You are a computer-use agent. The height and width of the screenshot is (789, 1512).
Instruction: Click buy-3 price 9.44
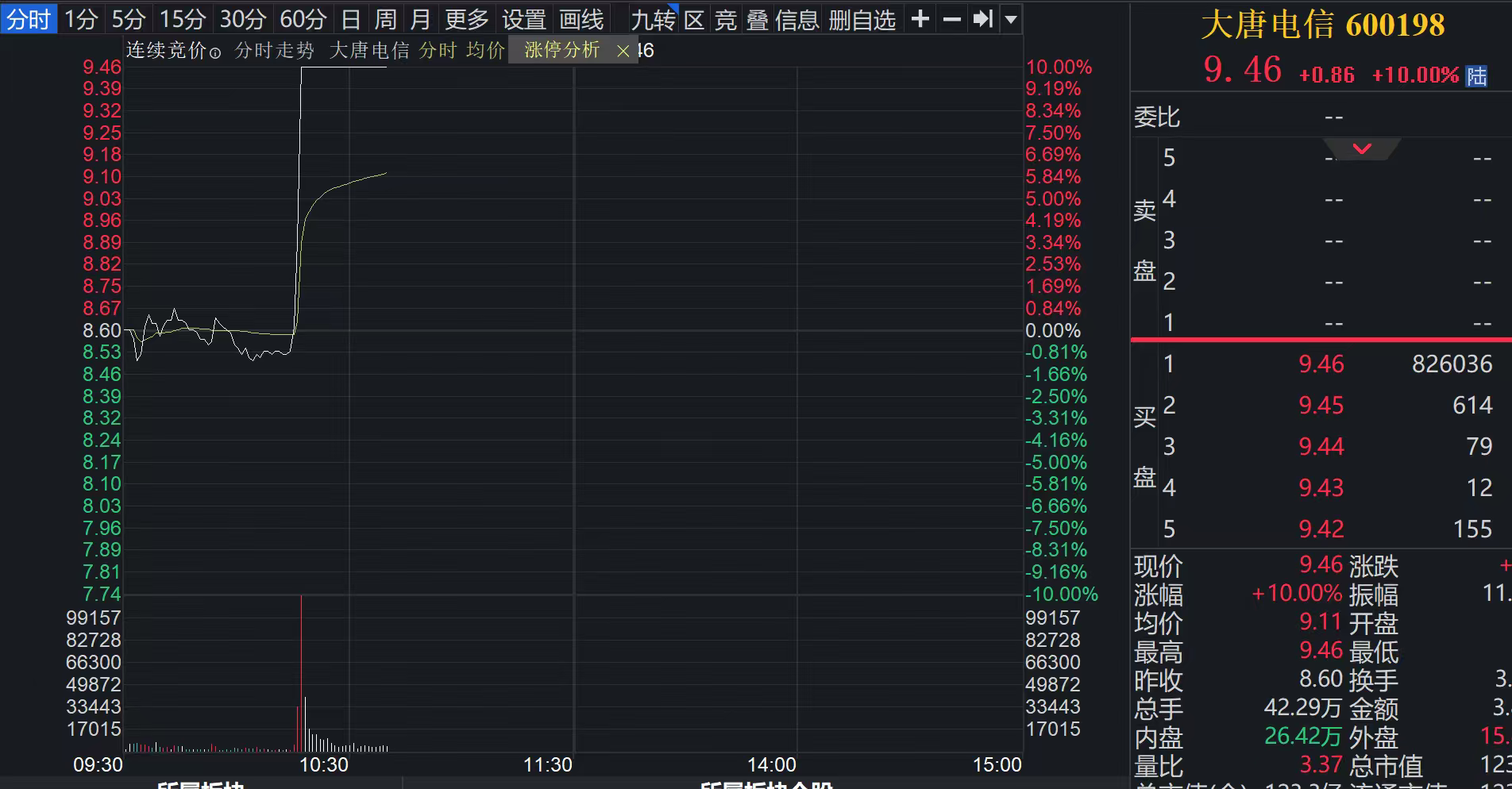tap(1321, 446)
